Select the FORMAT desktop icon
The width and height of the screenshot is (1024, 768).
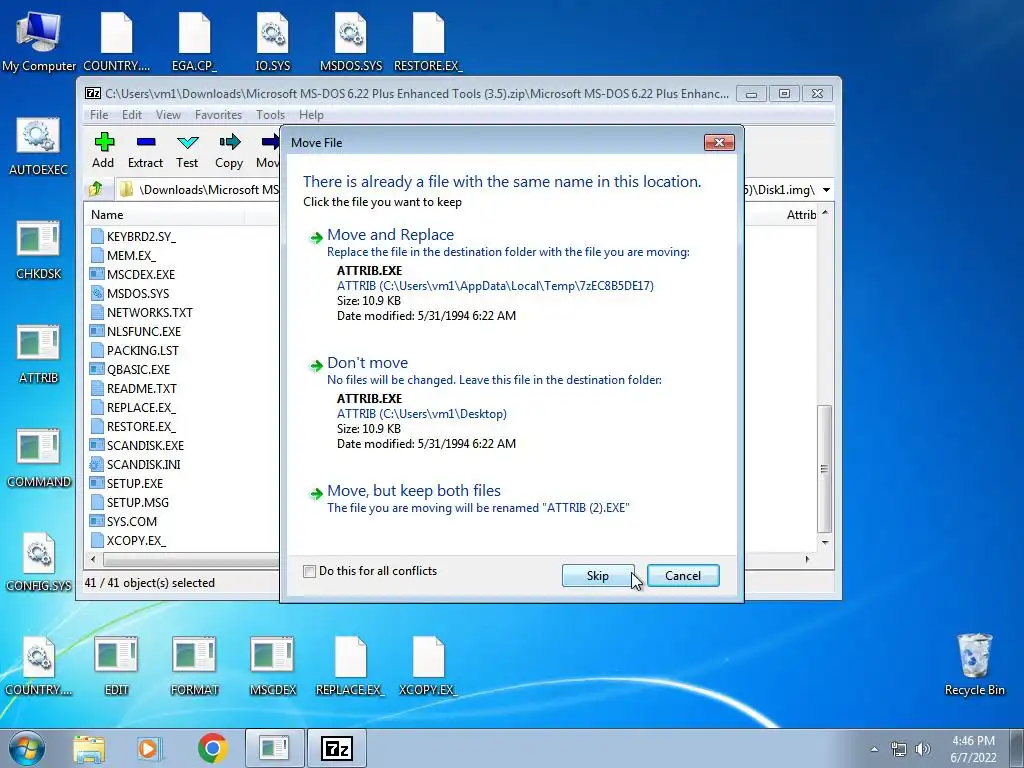(194, 665)
